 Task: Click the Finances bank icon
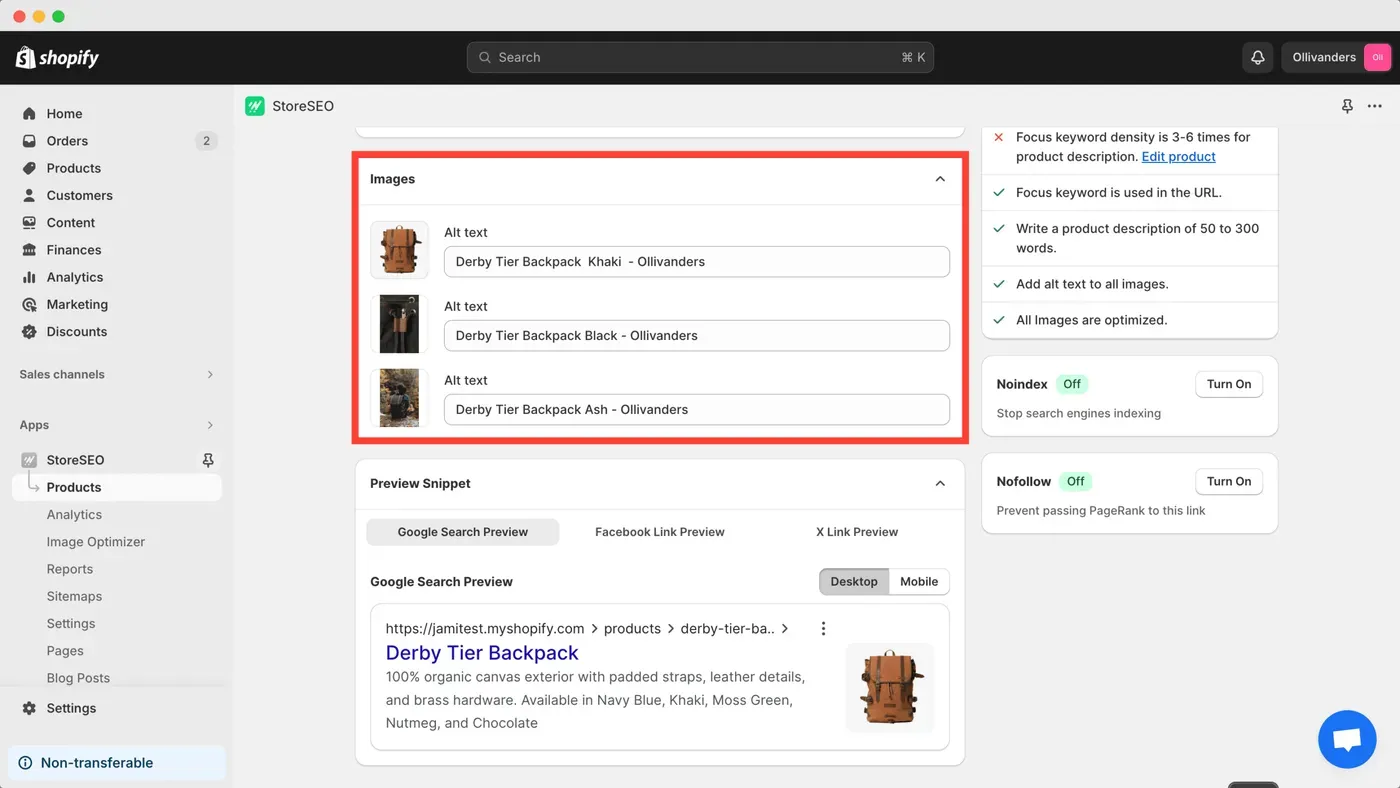point(29,250)
